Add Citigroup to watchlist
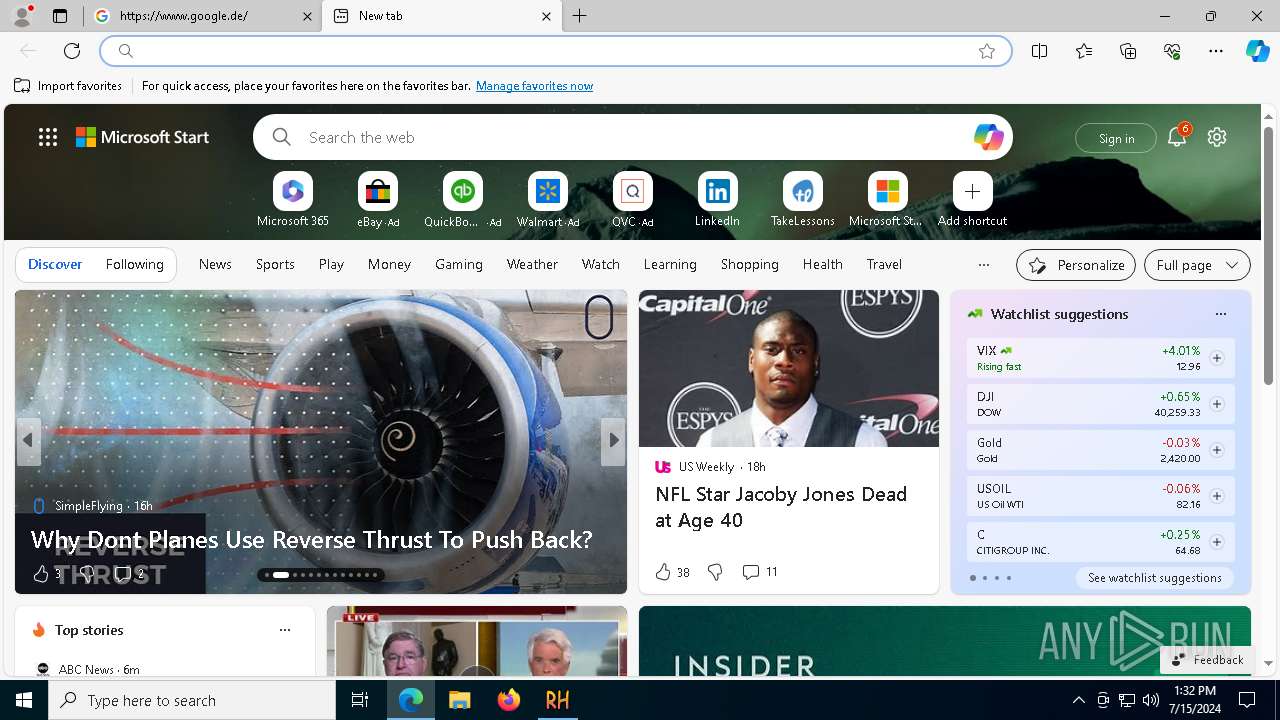 [1216, 542]
